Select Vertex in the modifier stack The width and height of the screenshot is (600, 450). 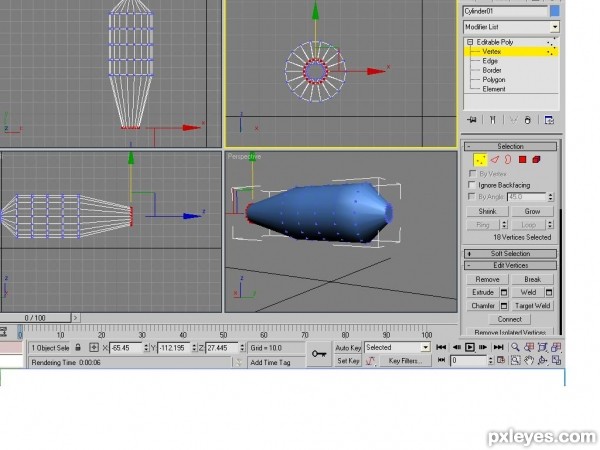coord(491,51)
